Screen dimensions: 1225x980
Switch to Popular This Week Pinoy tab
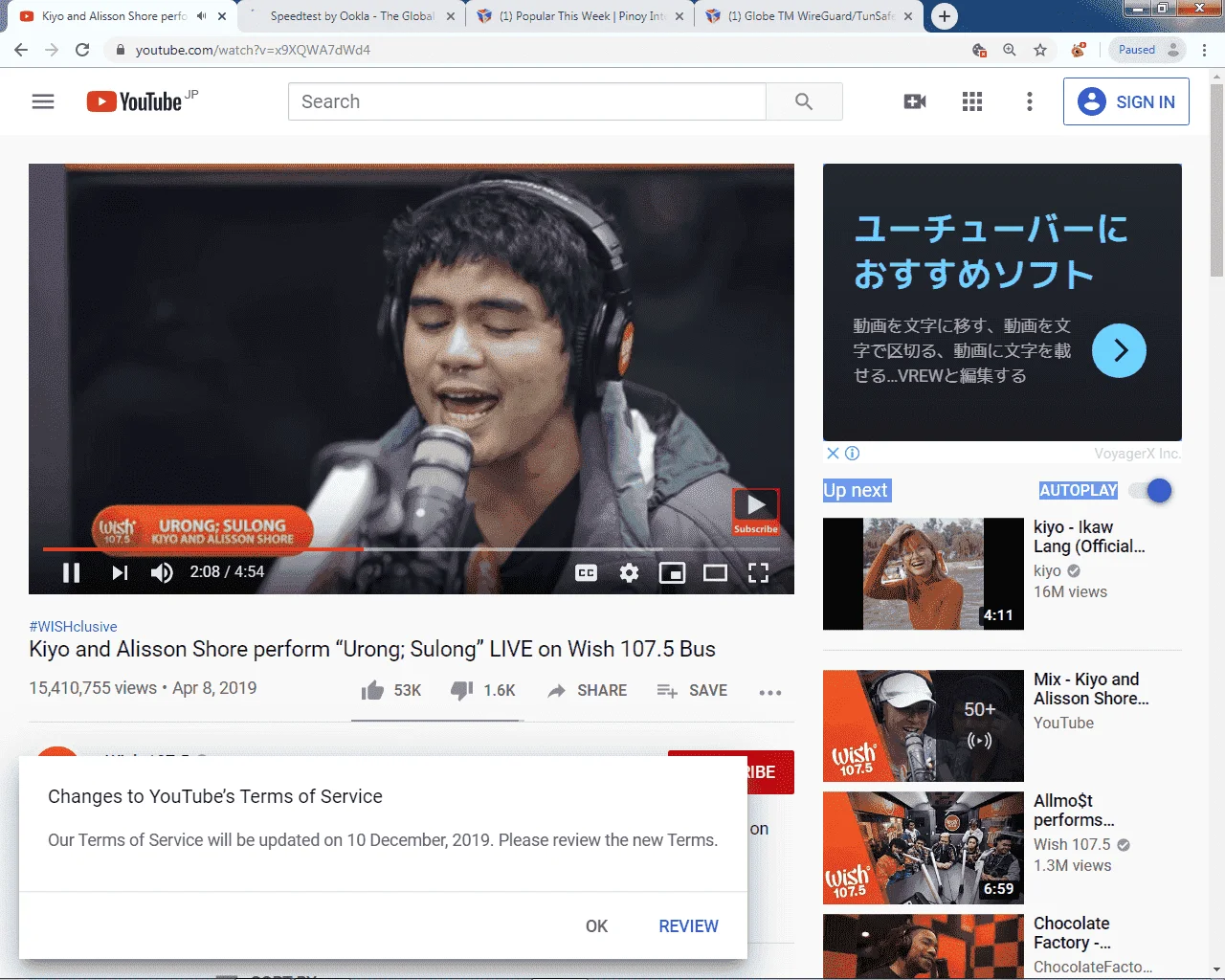[x=582, y=16]
